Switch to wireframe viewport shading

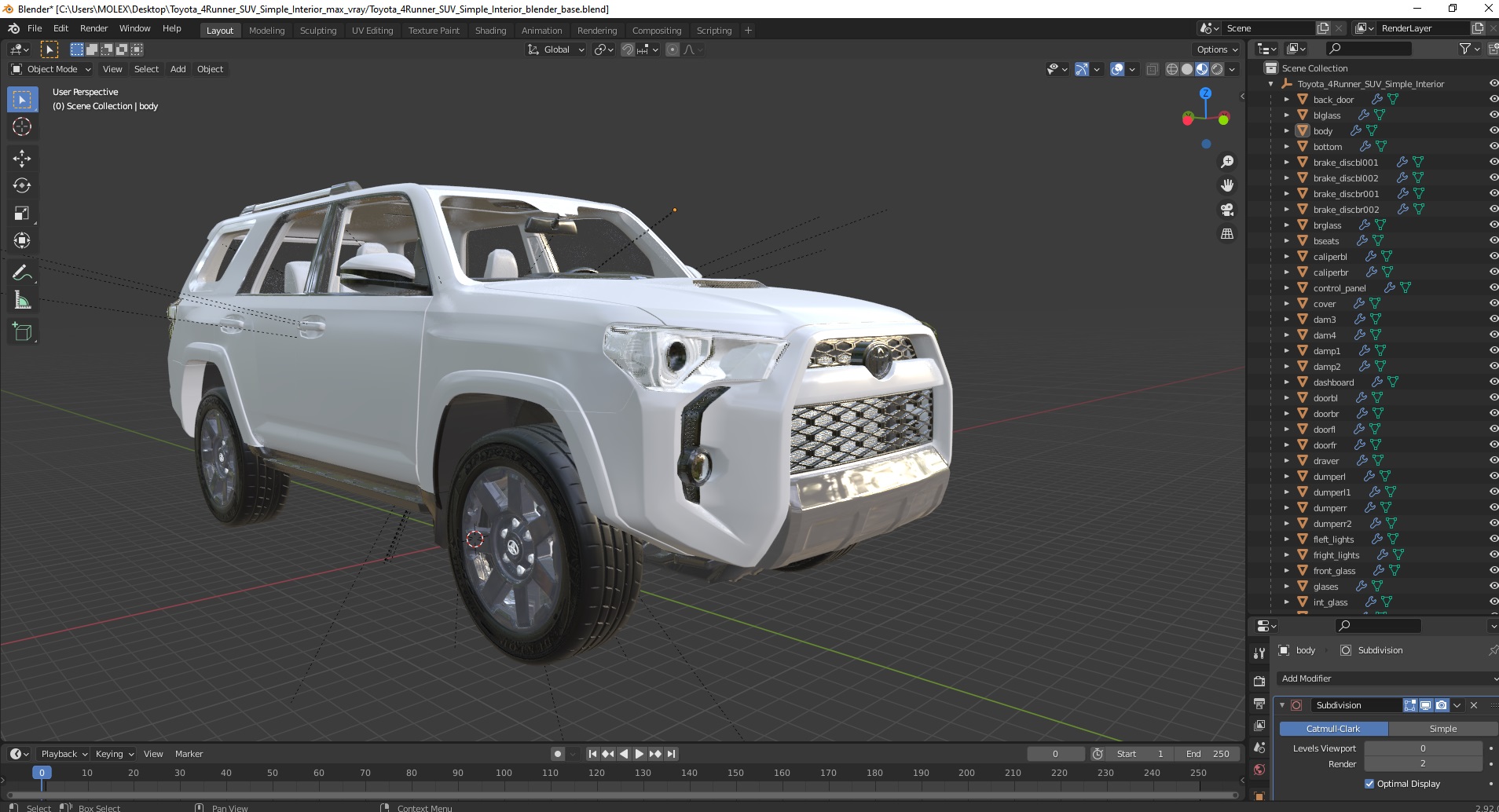1172,69
